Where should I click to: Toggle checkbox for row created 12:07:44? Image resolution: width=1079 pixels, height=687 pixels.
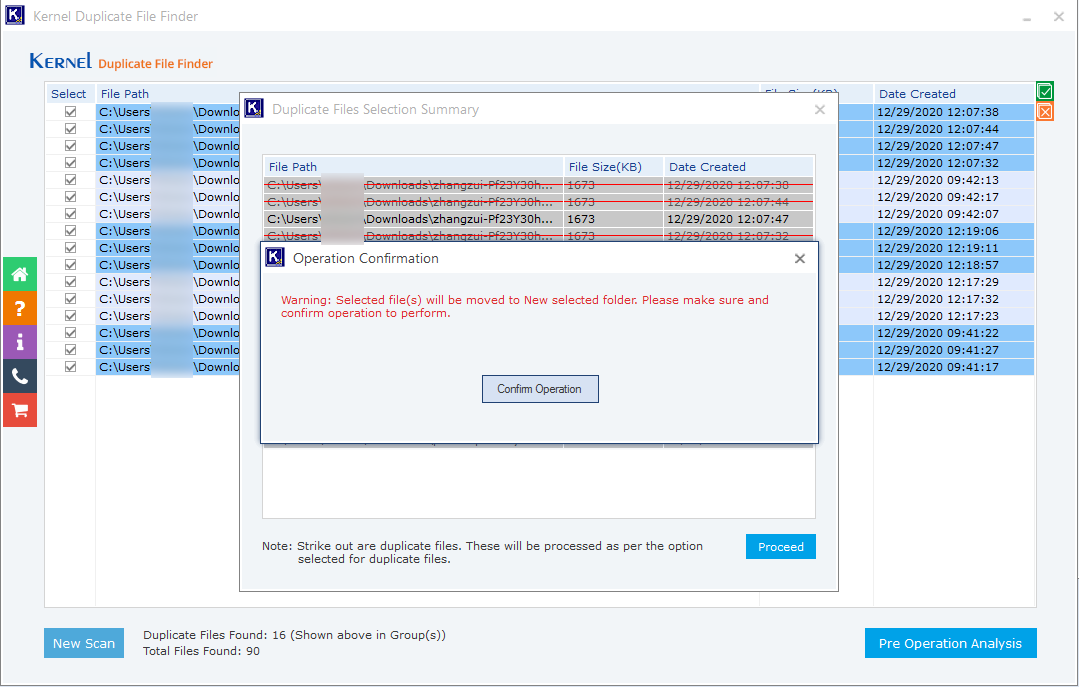70,129
